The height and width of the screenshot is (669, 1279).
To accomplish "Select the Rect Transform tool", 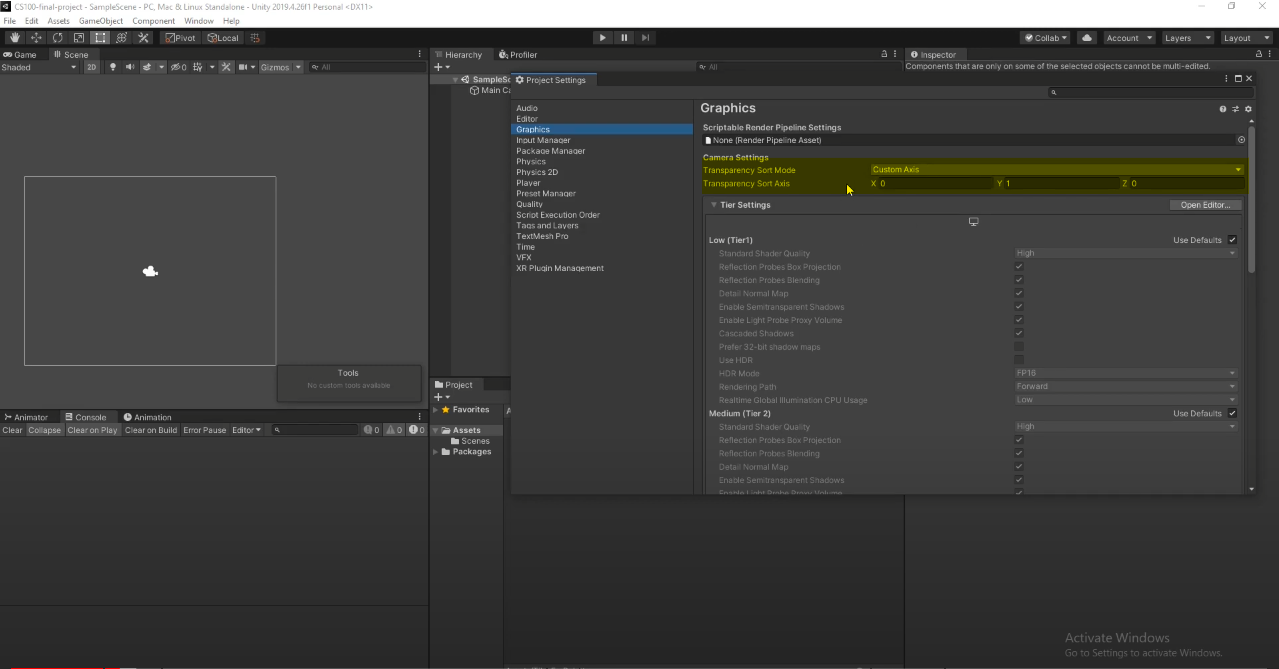I will point(100,38).
